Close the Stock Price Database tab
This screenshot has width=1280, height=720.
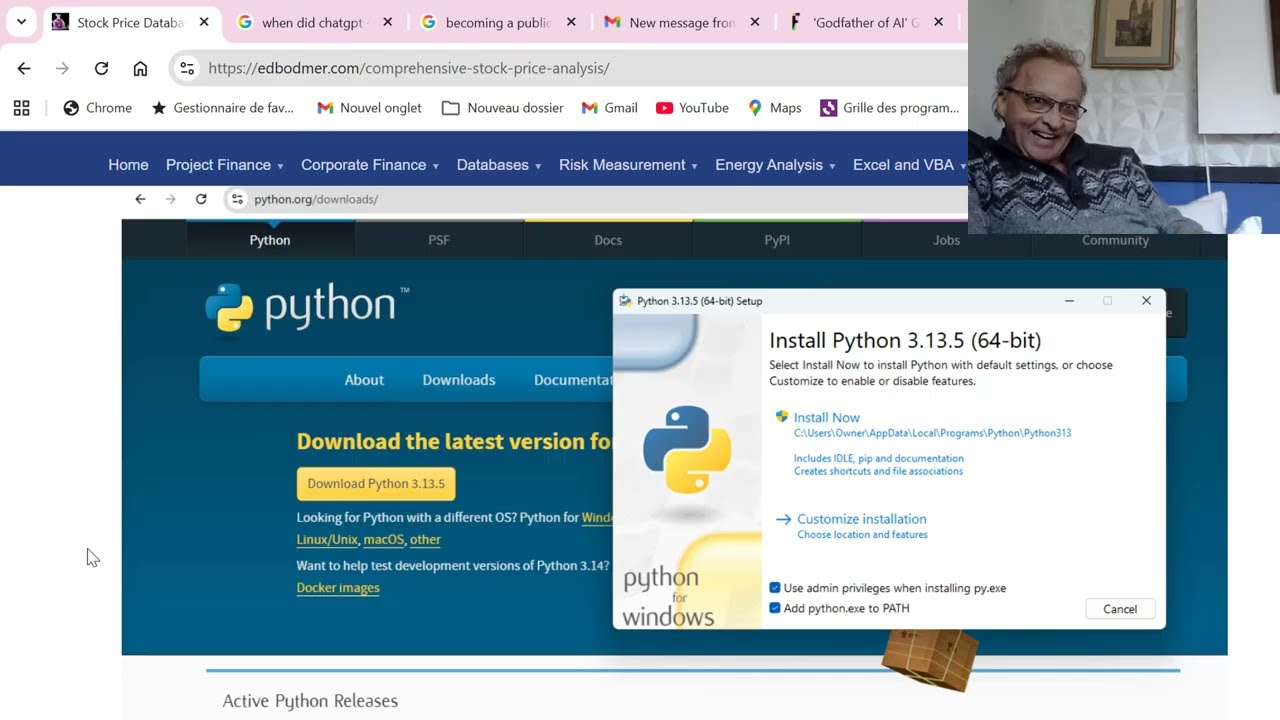pyautogui.click(x=204, y=22)
